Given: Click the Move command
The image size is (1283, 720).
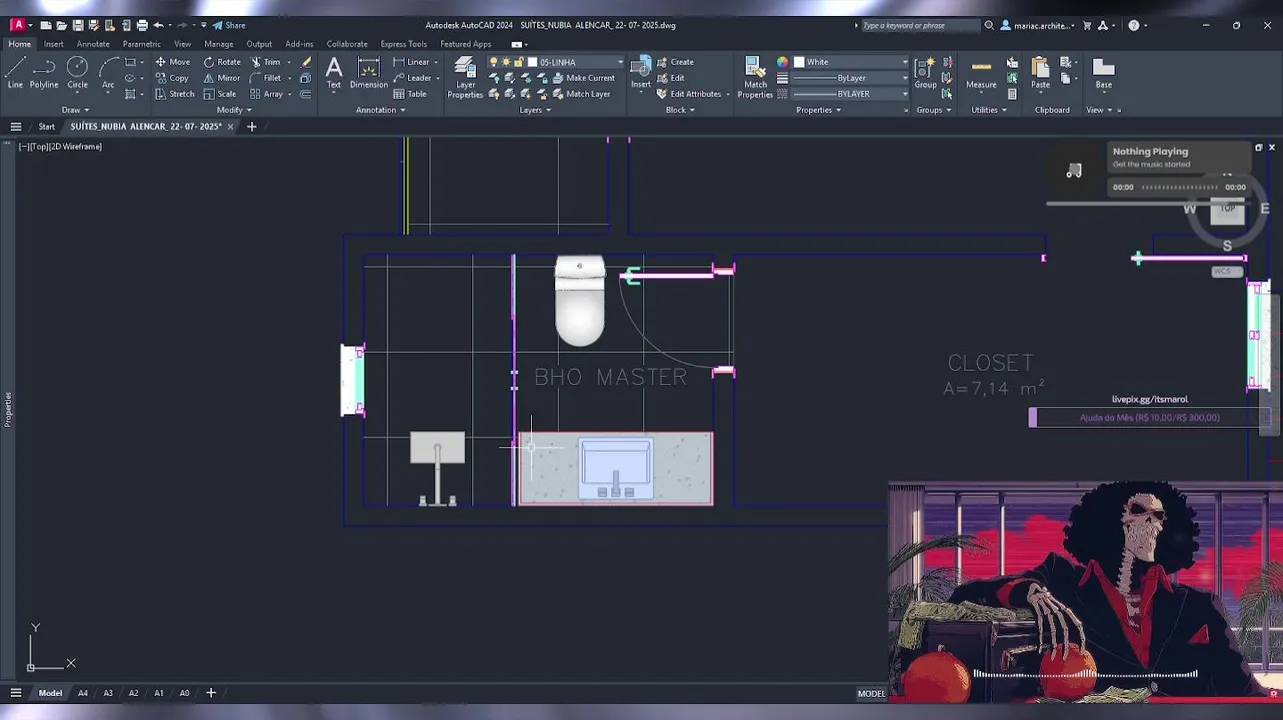Looking at the screenshot, I should 172,62.
